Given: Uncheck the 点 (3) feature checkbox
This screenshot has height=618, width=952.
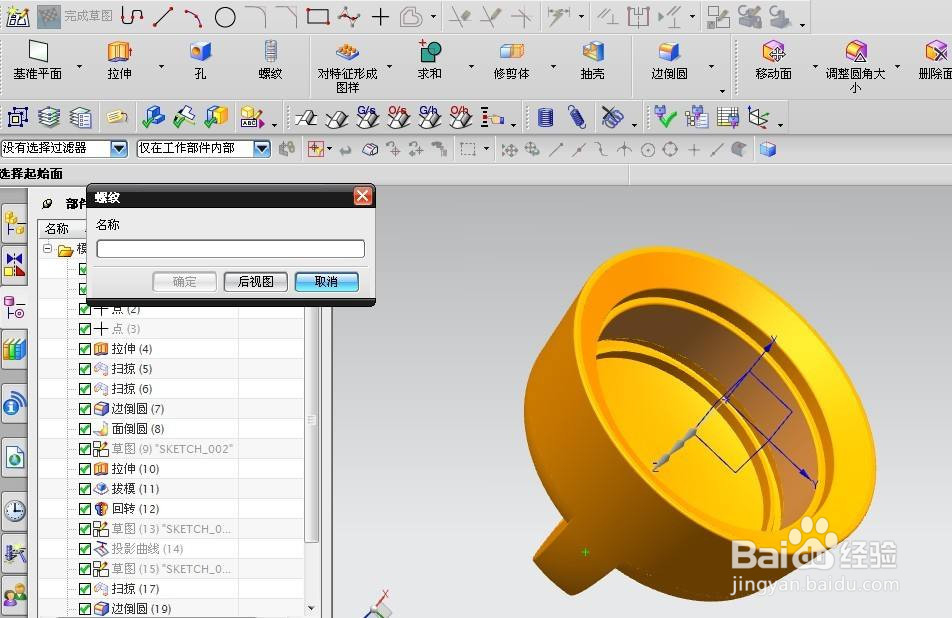Looking at the screenshot, I should click(x=85, y=329).
